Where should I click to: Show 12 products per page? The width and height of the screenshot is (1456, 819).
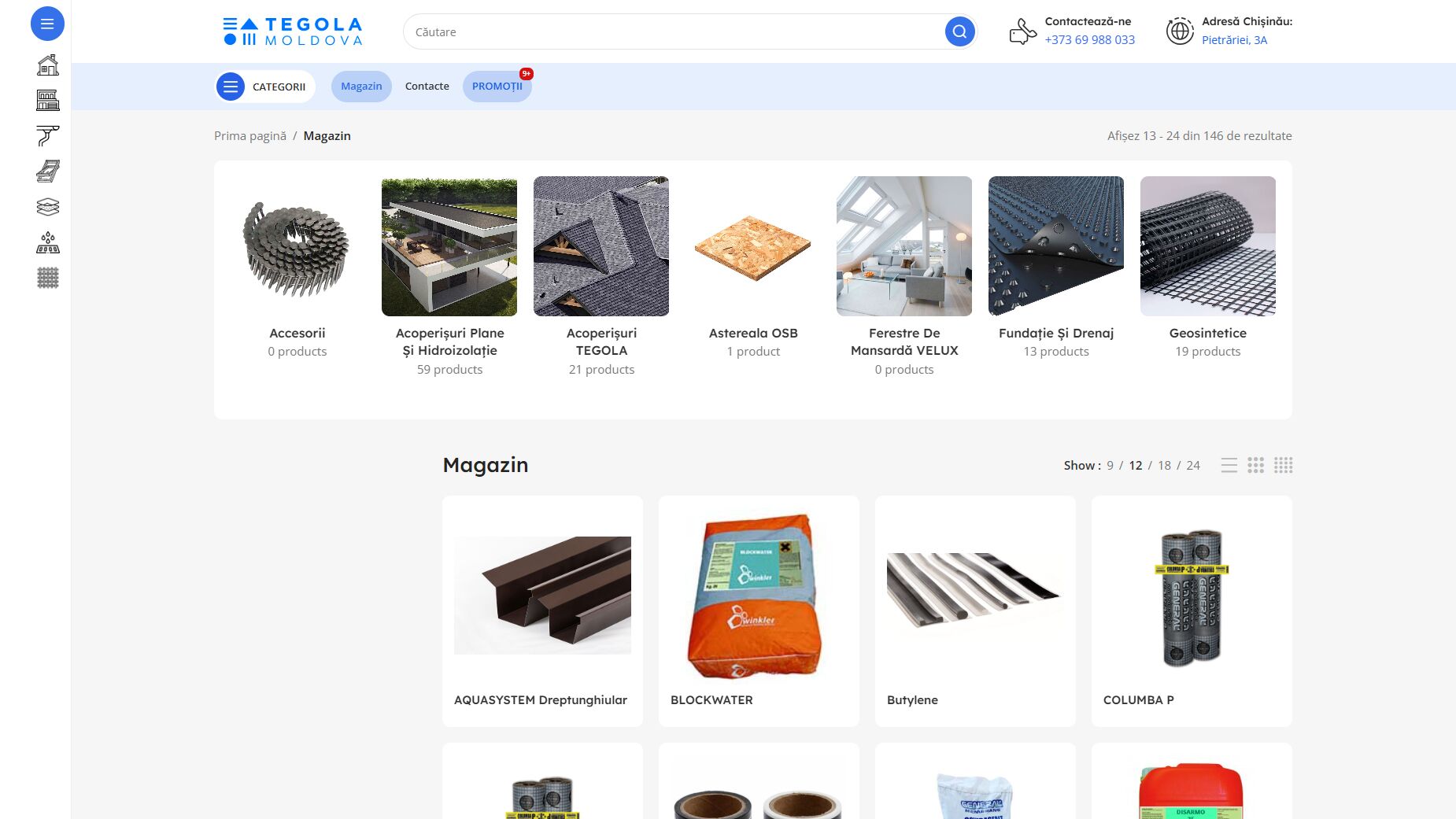[x=1136, y=465]
